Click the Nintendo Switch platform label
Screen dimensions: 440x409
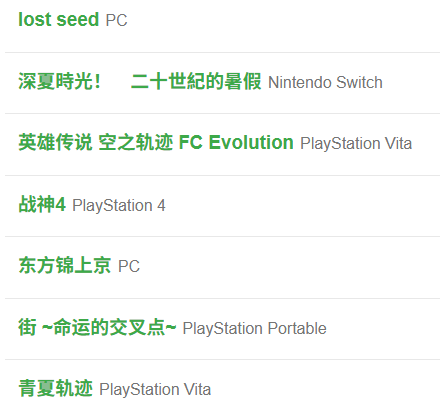[x=325, y=82]
